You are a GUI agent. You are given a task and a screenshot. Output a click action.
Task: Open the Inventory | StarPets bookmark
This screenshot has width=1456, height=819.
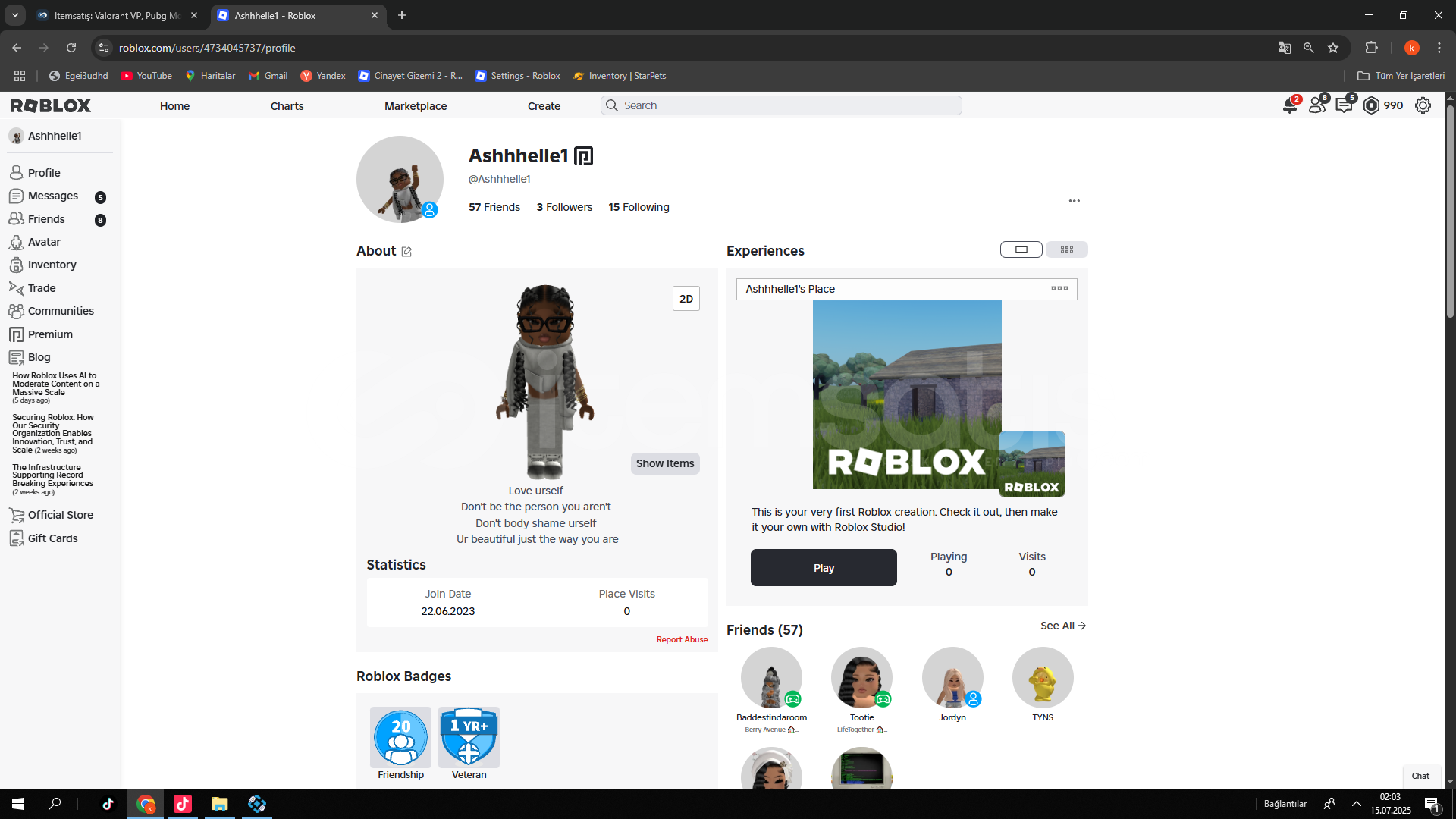[x=620, y=76]
